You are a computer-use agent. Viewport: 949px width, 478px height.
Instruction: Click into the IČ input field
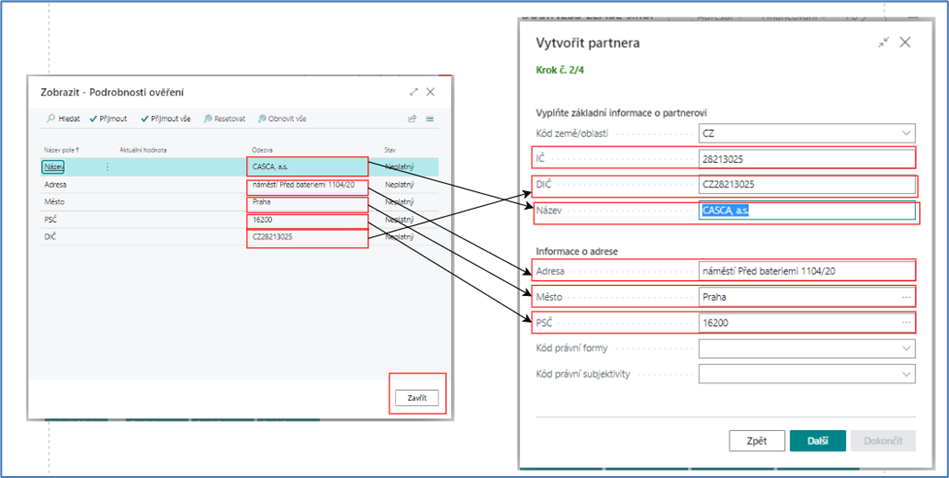tap(805, 159)
